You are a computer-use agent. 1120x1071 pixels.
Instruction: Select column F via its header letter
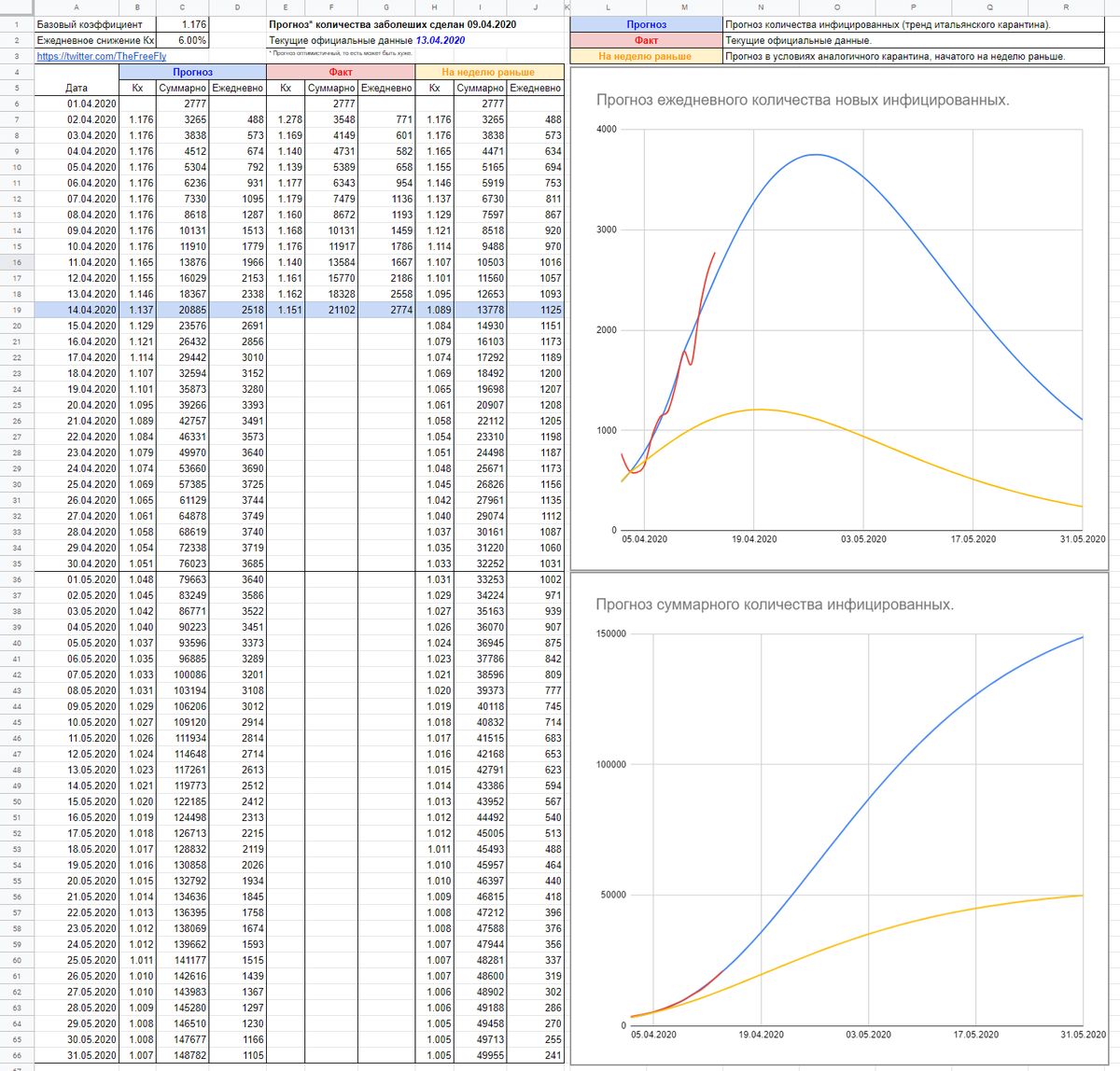[331, 7]
